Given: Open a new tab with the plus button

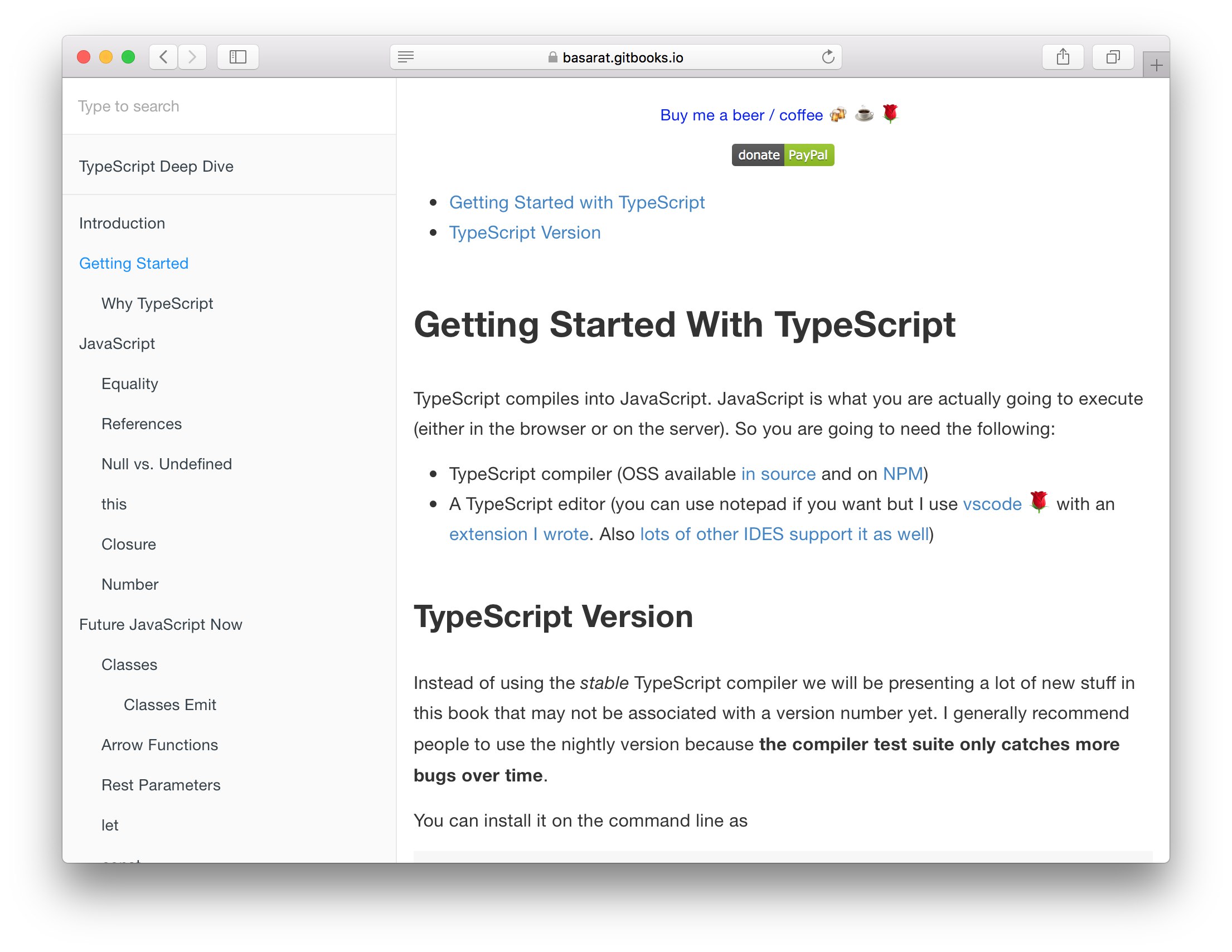Looking at the screenshot, I should [x=1156, y=65].
